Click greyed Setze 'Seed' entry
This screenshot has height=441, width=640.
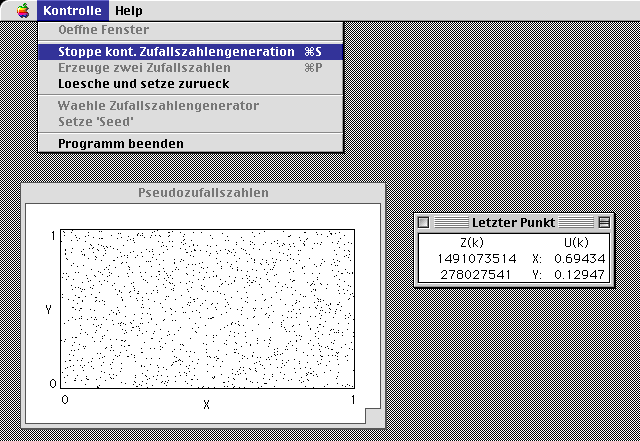pyautogui.click(x=191, y=122)
